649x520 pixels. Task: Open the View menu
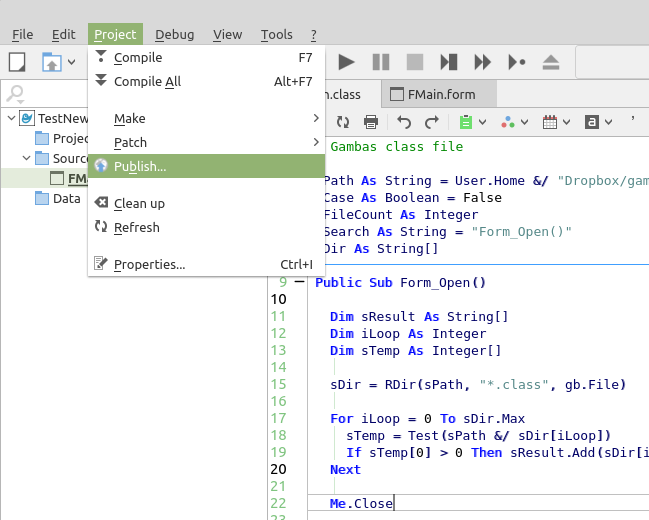227,34
